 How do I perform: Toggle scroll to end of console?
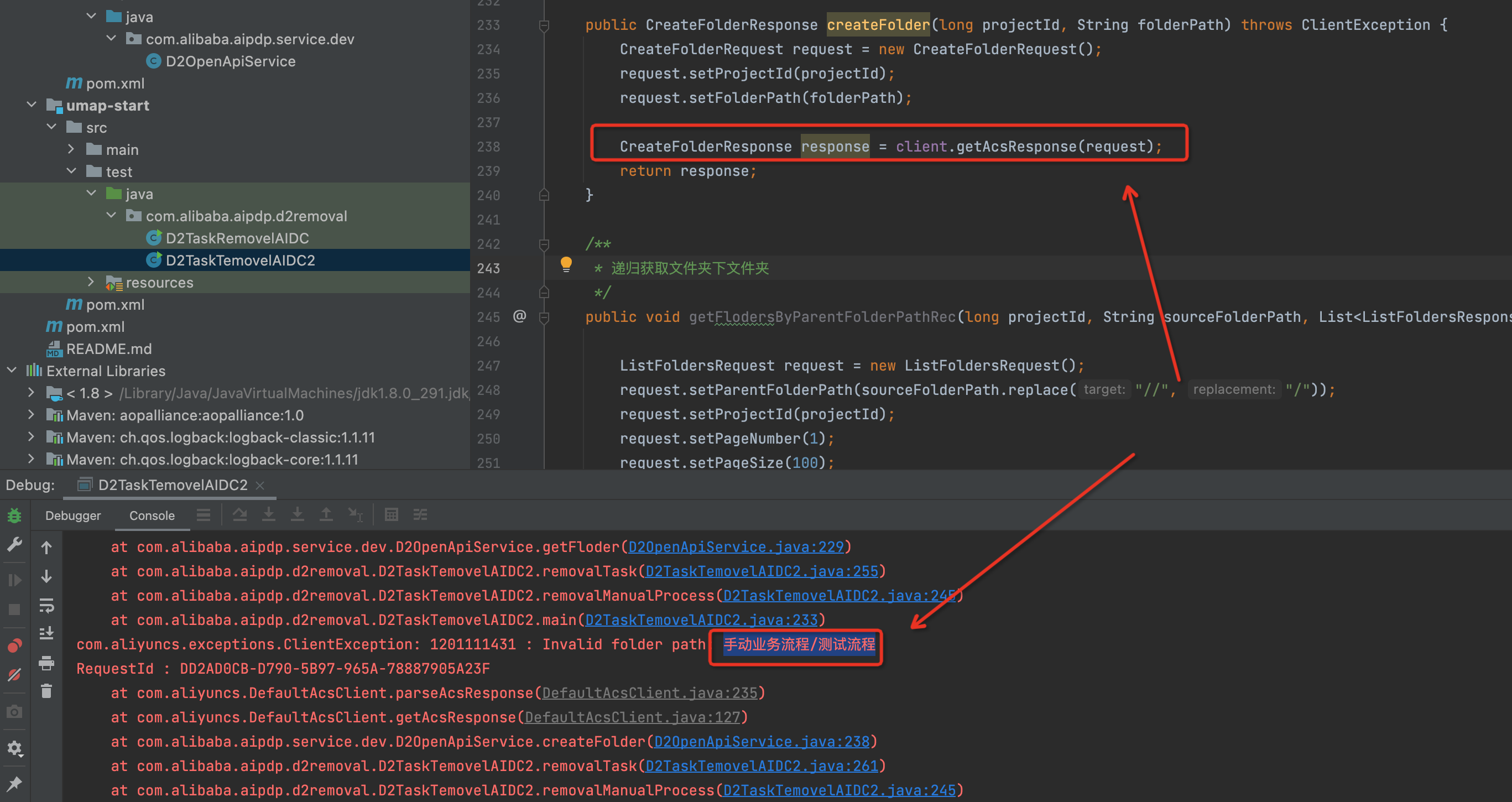[x=46, y=633]
